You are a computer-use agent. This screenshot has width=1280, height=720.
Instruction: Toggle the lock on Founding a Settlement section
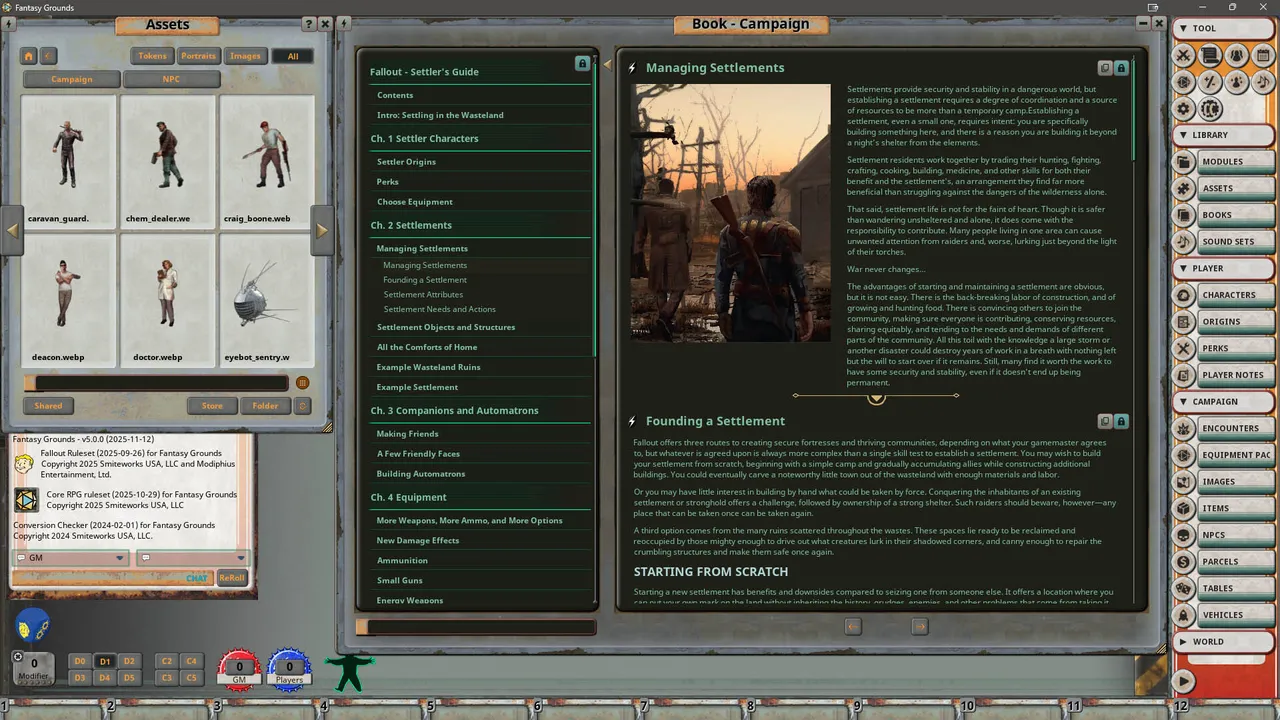tap(1121, 421)
